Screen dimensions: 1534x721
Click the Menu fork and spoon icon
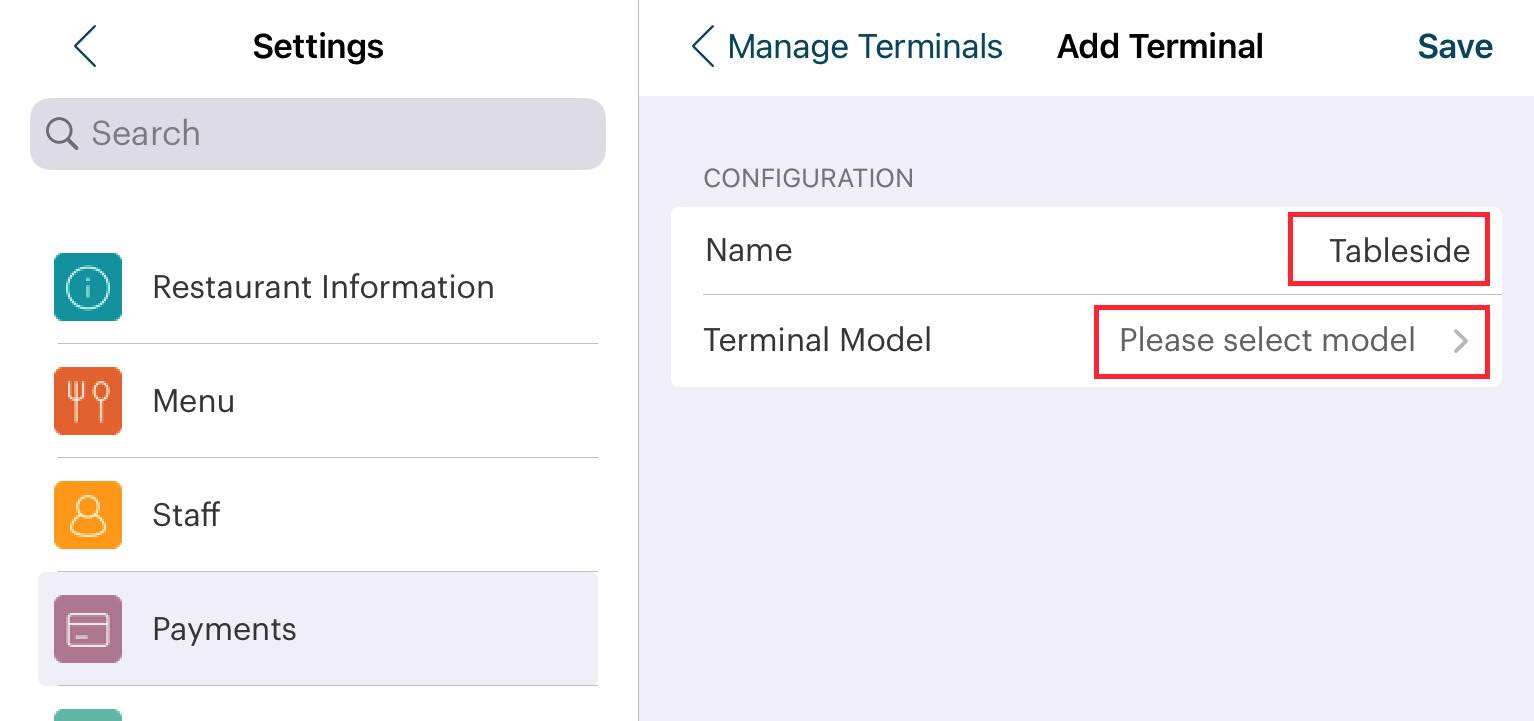[88, 401]
